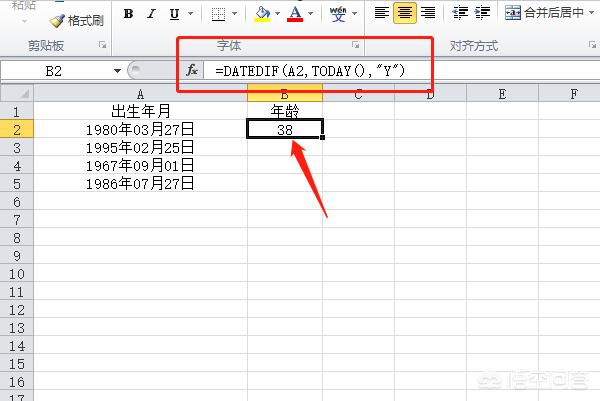Screen dimensions: 600x401
Task: Click the Format Painter (格式刷) button
Action: click(76, 19)
